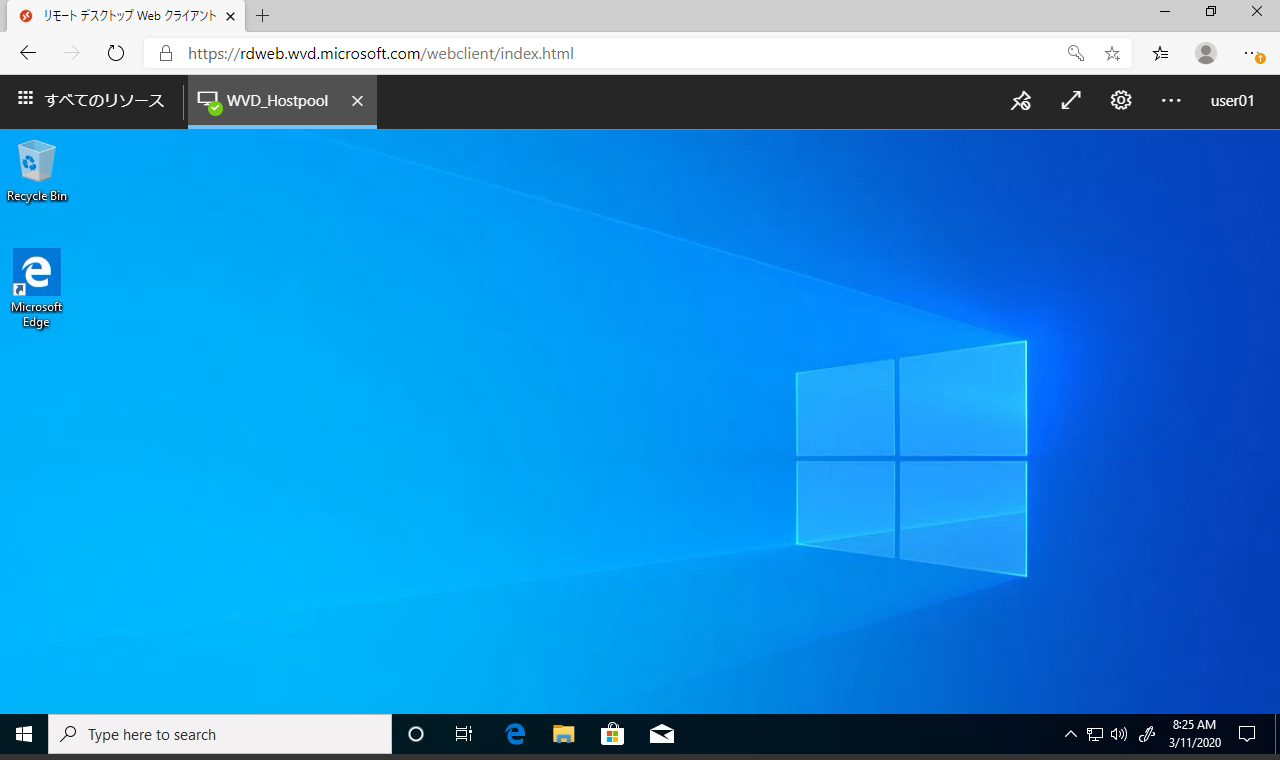1280x760 pixels.
Task: View site info via lock icon
Action: [166, 53]
